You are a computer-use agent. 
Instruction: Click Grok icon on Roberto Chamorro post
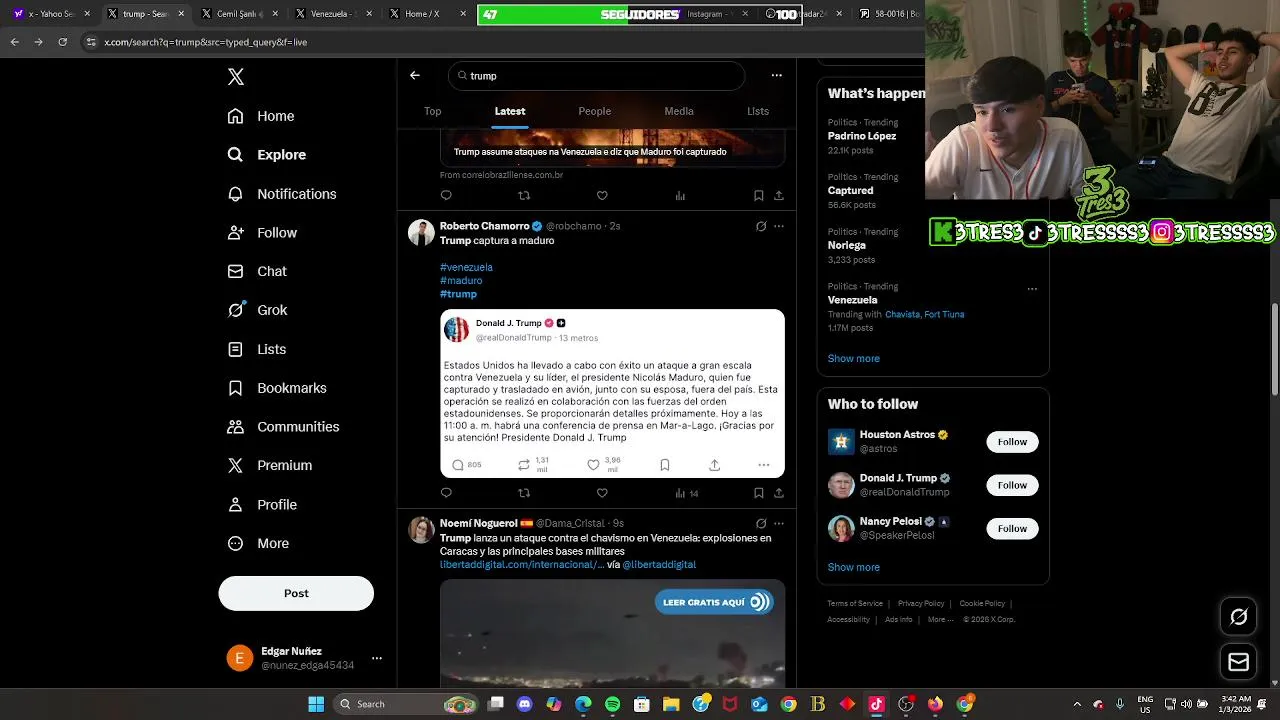pyautogui.click(x=761, y=226)
